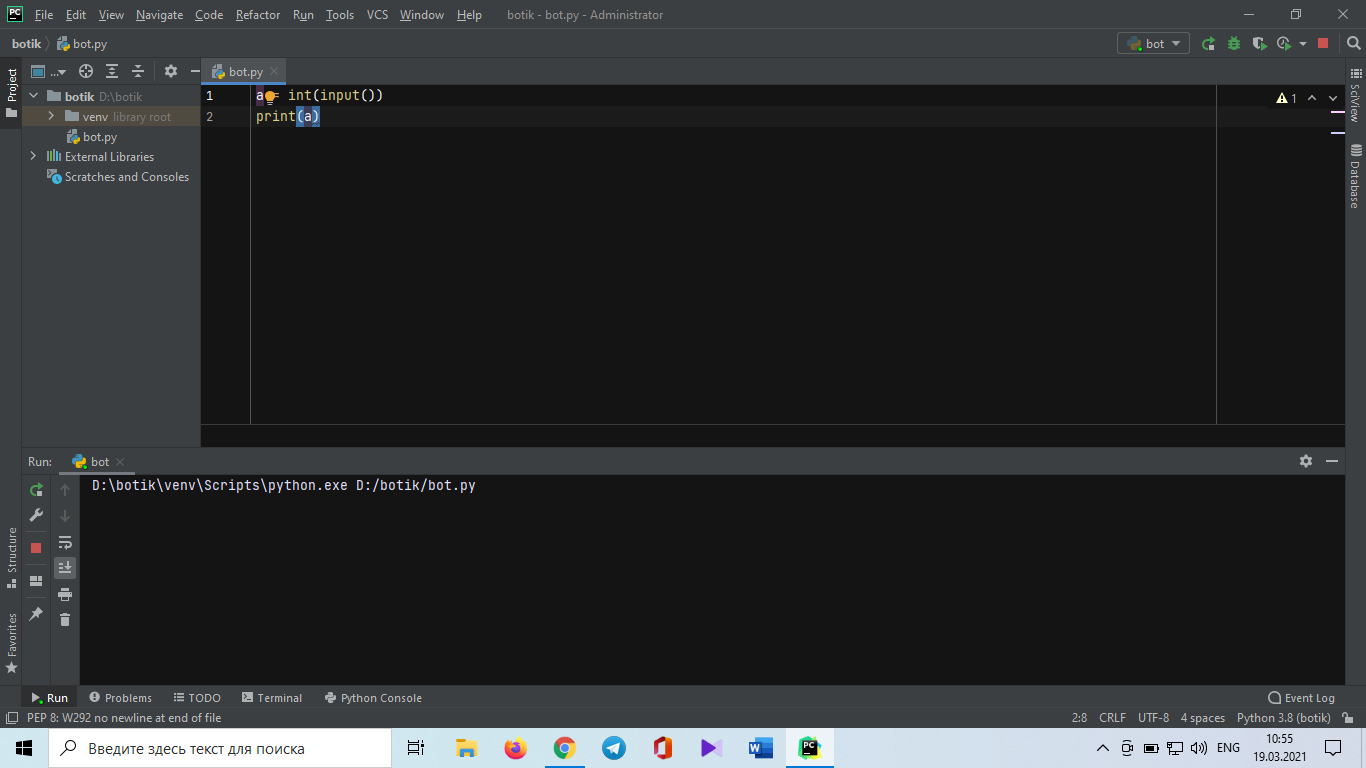Open the Navigate menu
Image resolution: width=1366 pixels, height=768 pixels.
160,15
